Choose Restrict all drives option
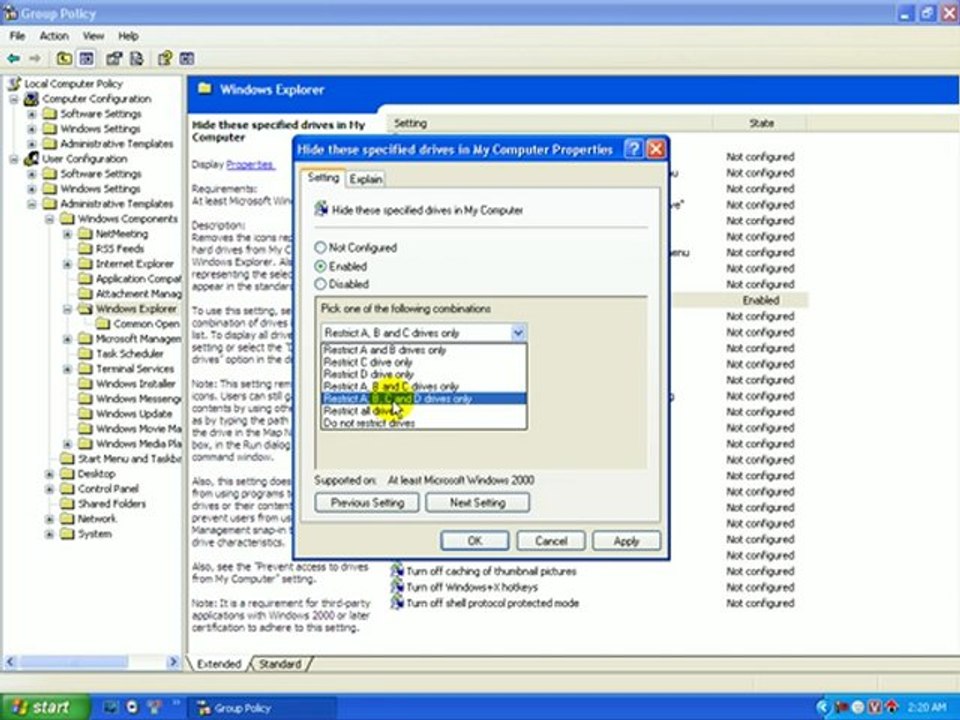Viewport: 960px width, 720px height. (x=423, y=411)
